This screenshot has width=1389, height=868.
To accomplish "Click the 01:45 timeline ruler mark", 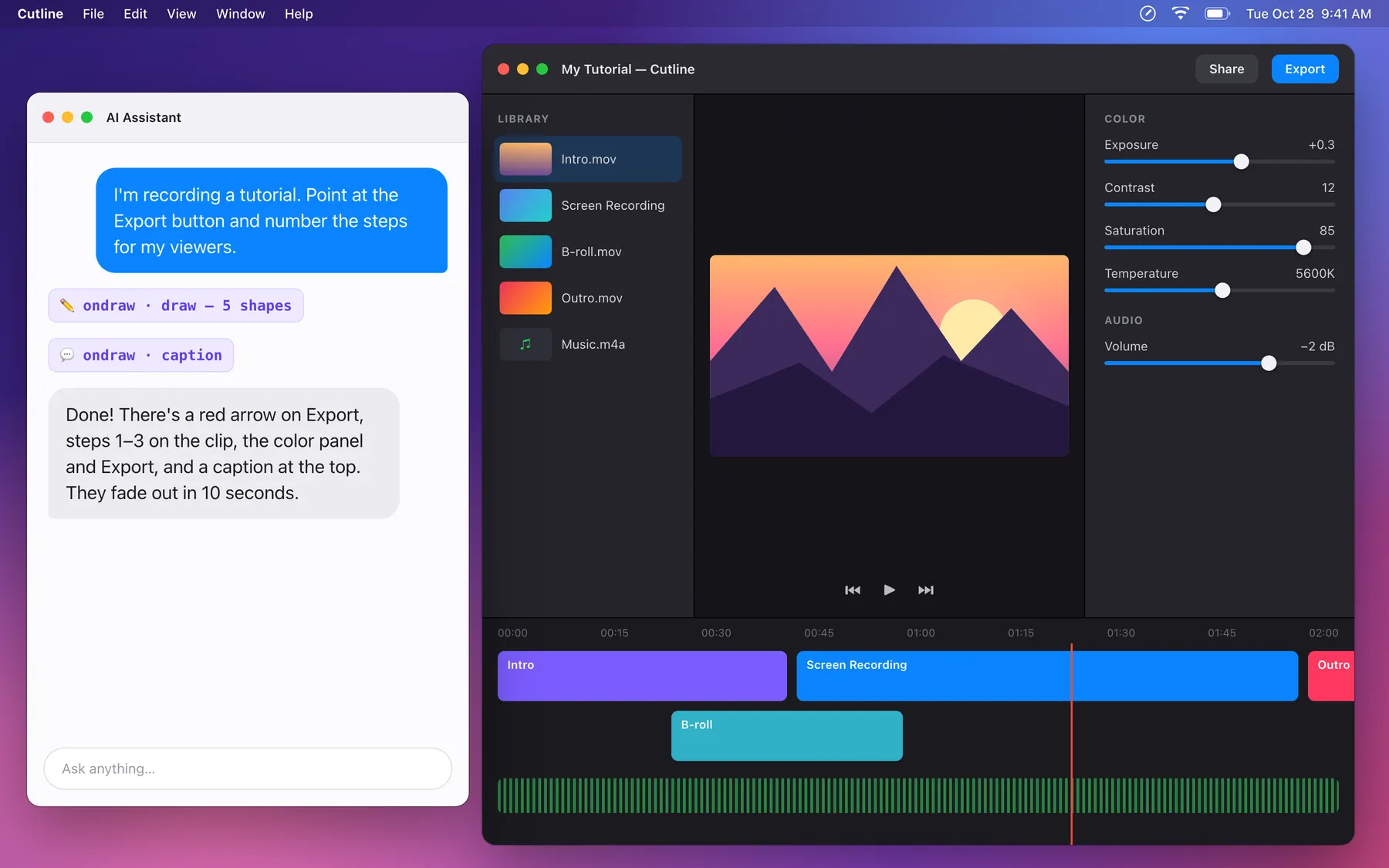I will 1222,633.
